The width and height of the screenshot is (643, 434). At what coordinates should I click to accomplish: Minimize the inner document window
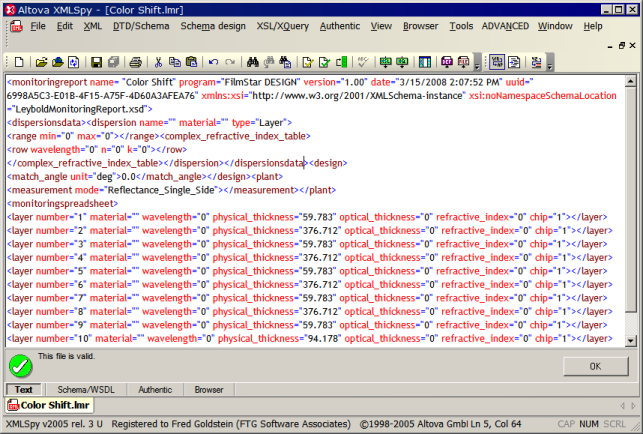610,46
